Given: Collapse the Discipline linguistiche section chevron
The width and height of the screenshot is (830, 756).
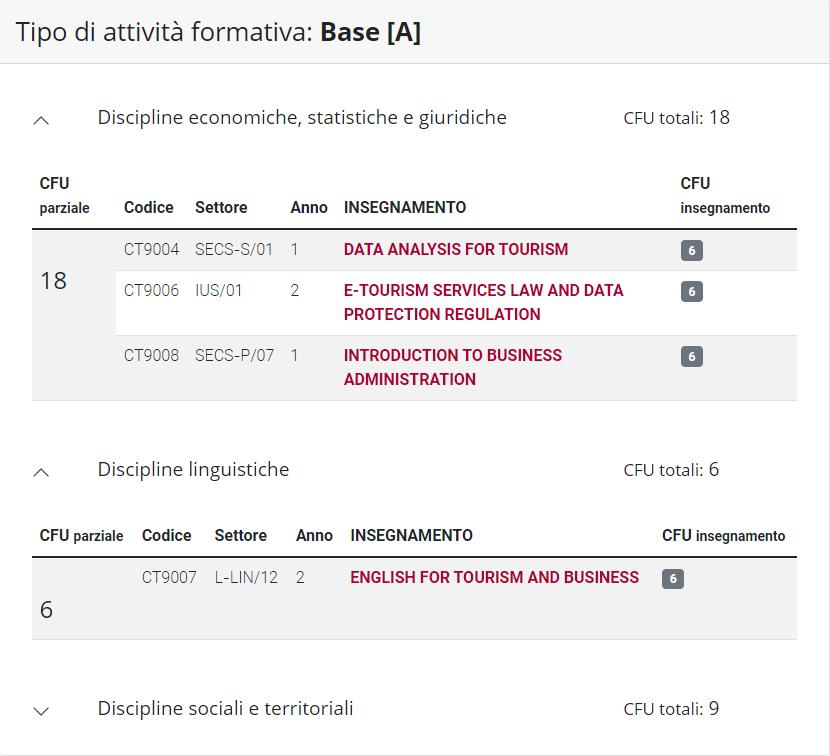Looking at the screenshot, I should click(x=41, y=472).
